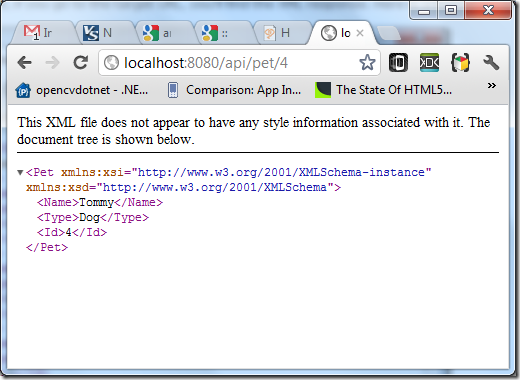Click the globe icon in address bar
Image resolution: width=520 pixels, height=380 pixels.
click(x=111, y=62)
